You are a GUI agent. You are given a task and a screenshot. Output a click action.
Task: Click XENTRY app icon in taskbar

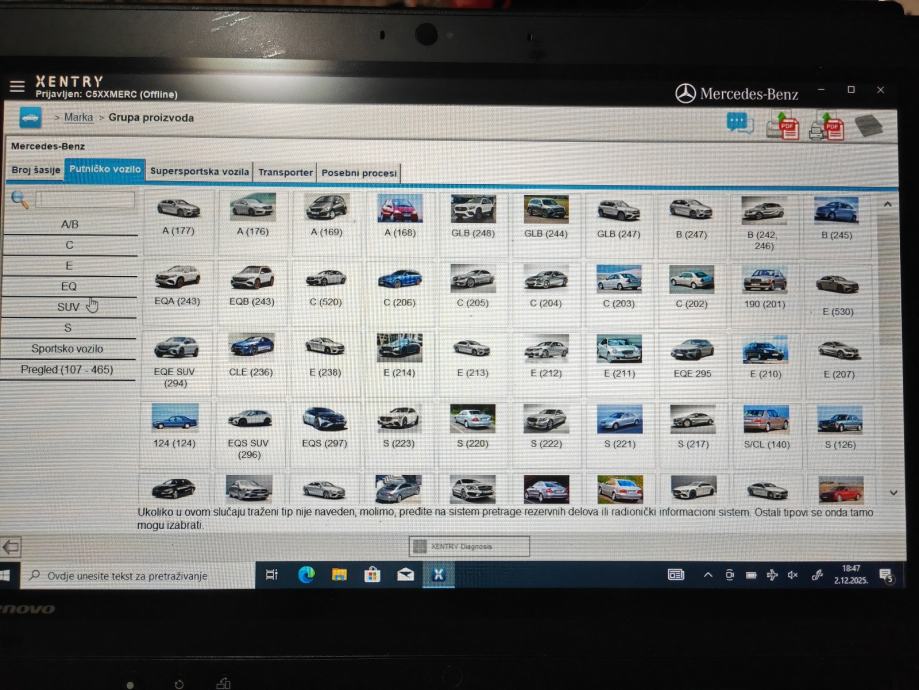point(438,575)
